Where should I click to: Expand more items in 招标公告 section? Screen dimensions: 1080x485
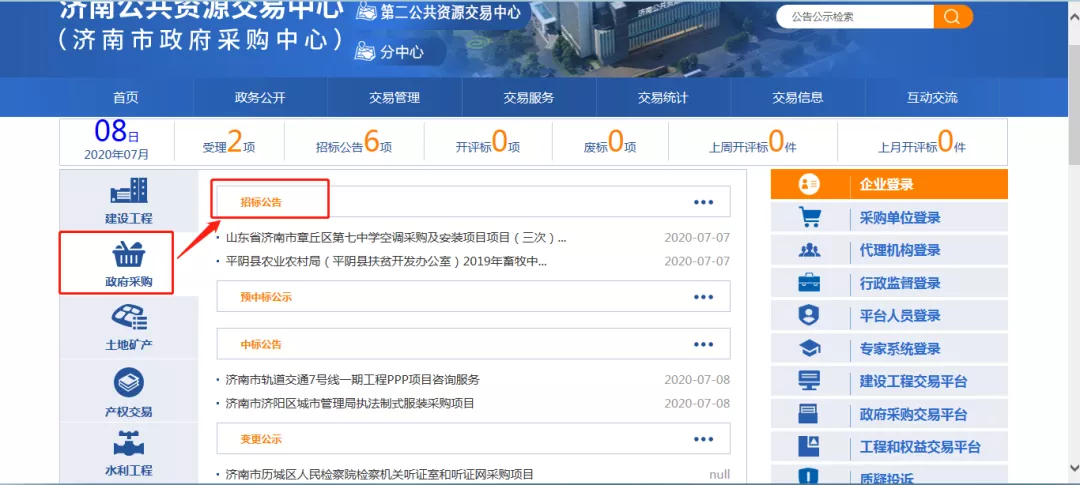pos(704,202)
